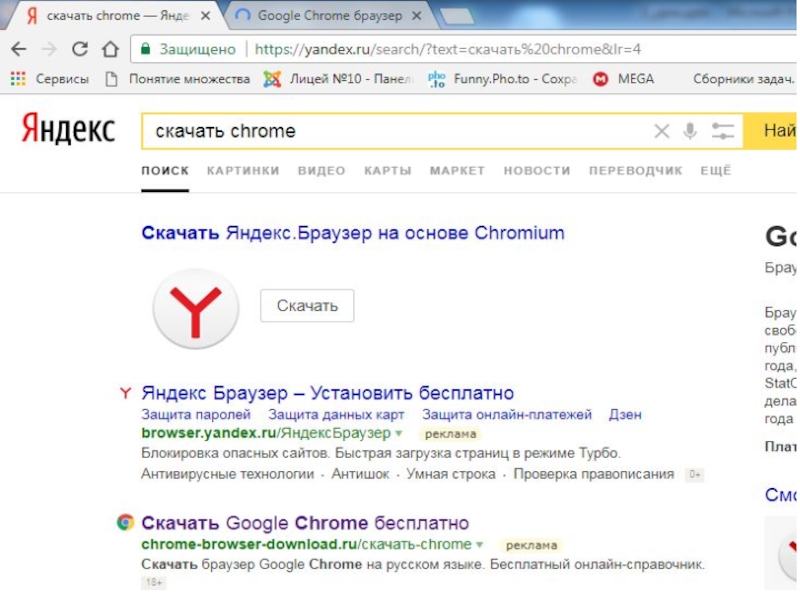Open the Сборники задач bookmark
Screen dimensions: 800x600
click(743, 79)
